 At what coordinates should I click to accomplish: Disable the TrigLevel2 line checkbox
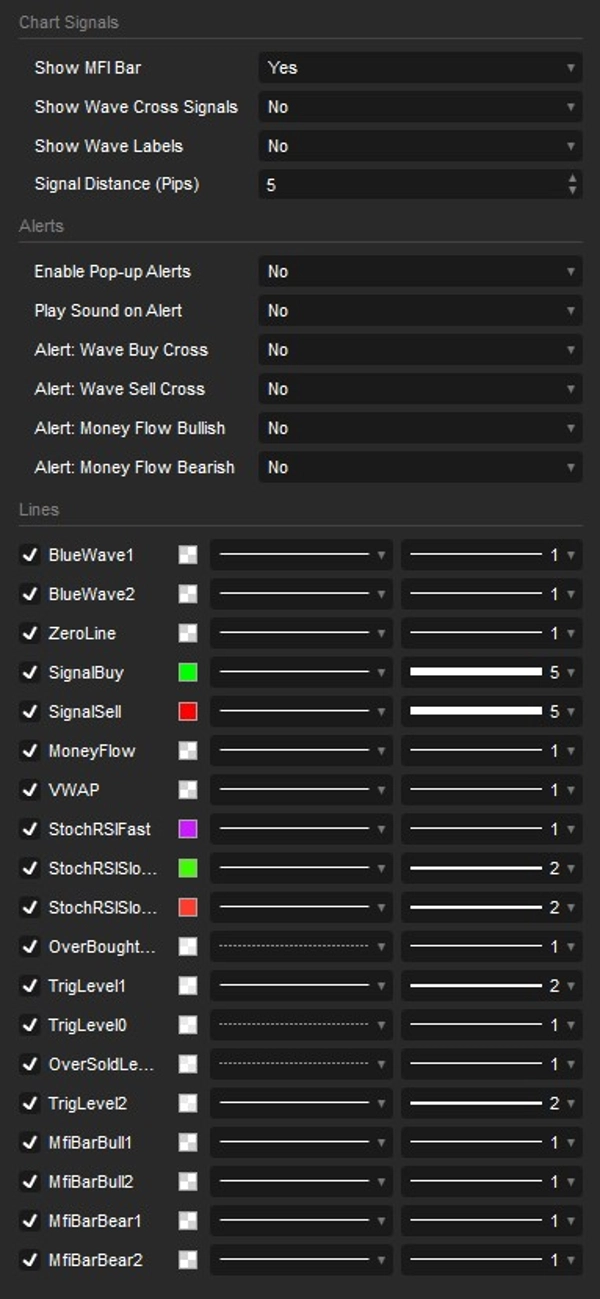(29, 1103)
